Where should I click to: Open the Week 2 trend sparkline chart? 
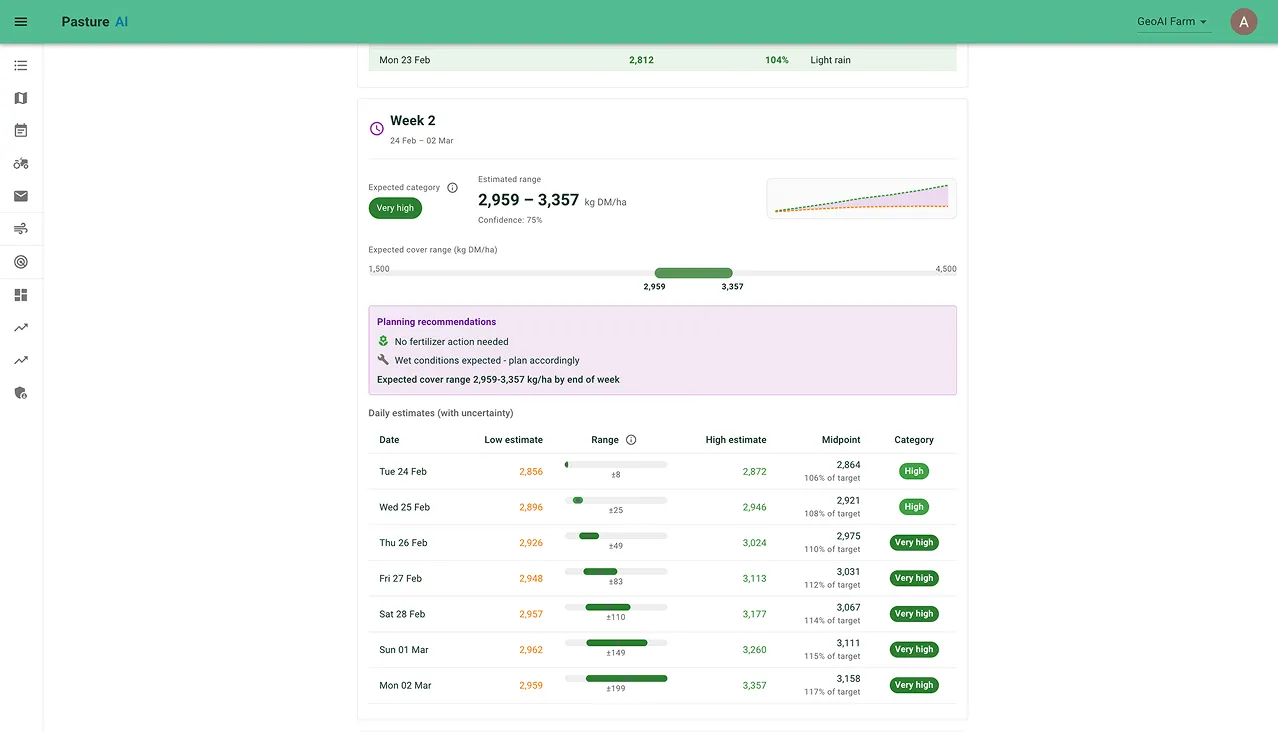point(861,198)
